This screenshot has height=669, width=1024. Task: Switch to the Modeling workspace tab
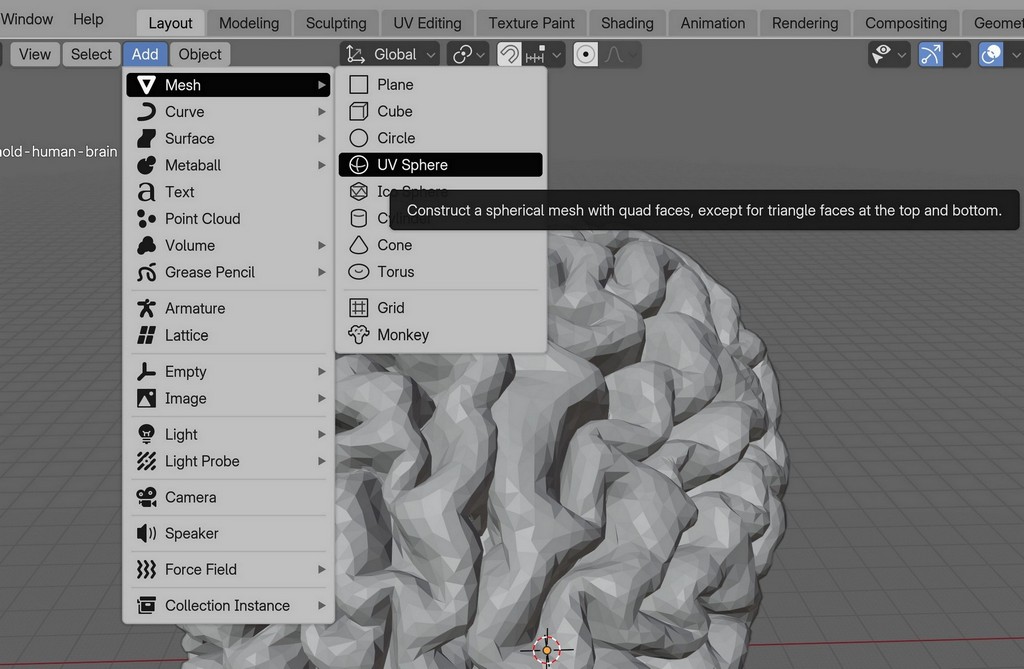[x=249, y=24]
